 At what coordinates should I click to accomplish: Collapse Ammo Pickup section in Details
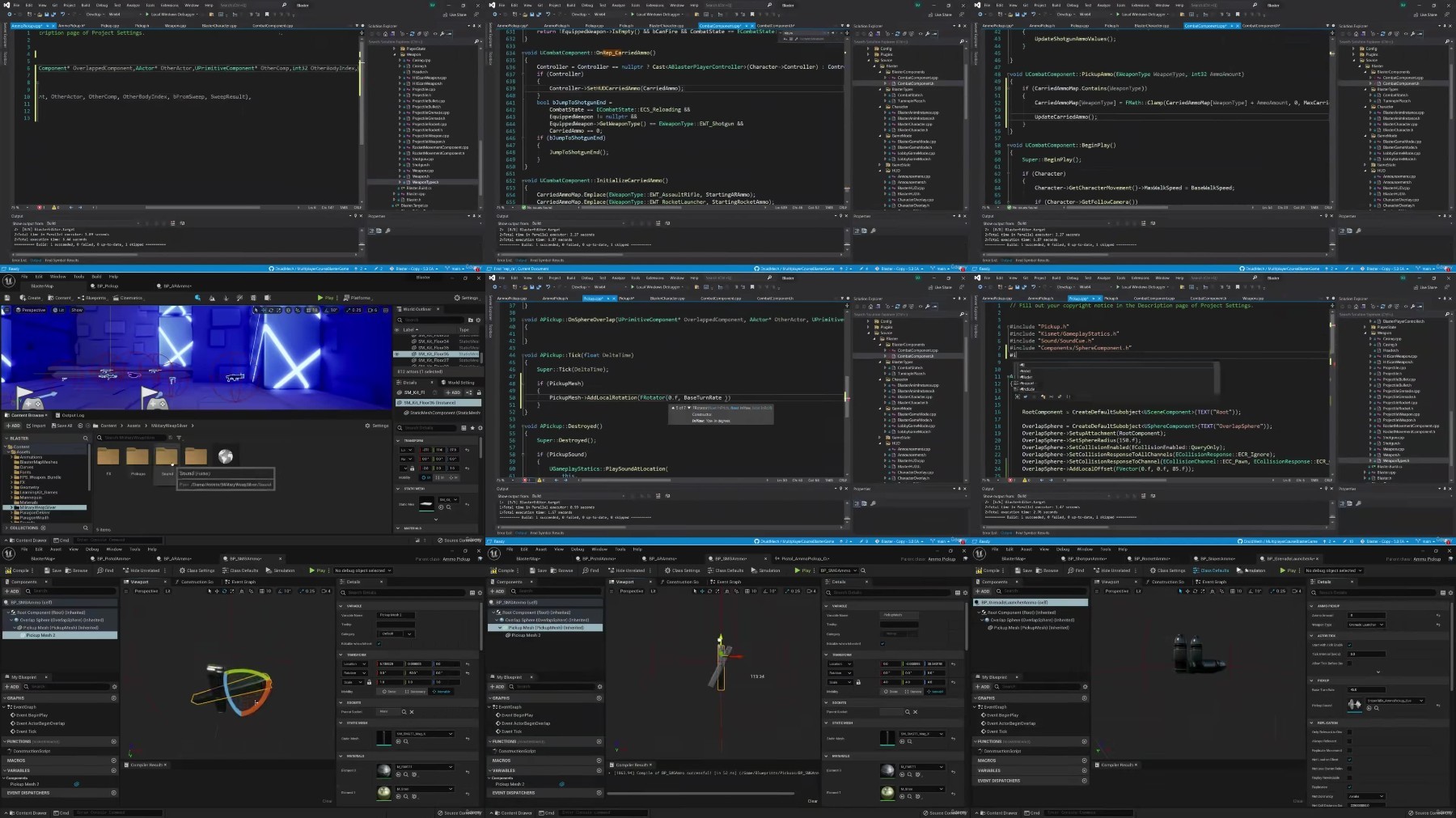(1311, 606)
